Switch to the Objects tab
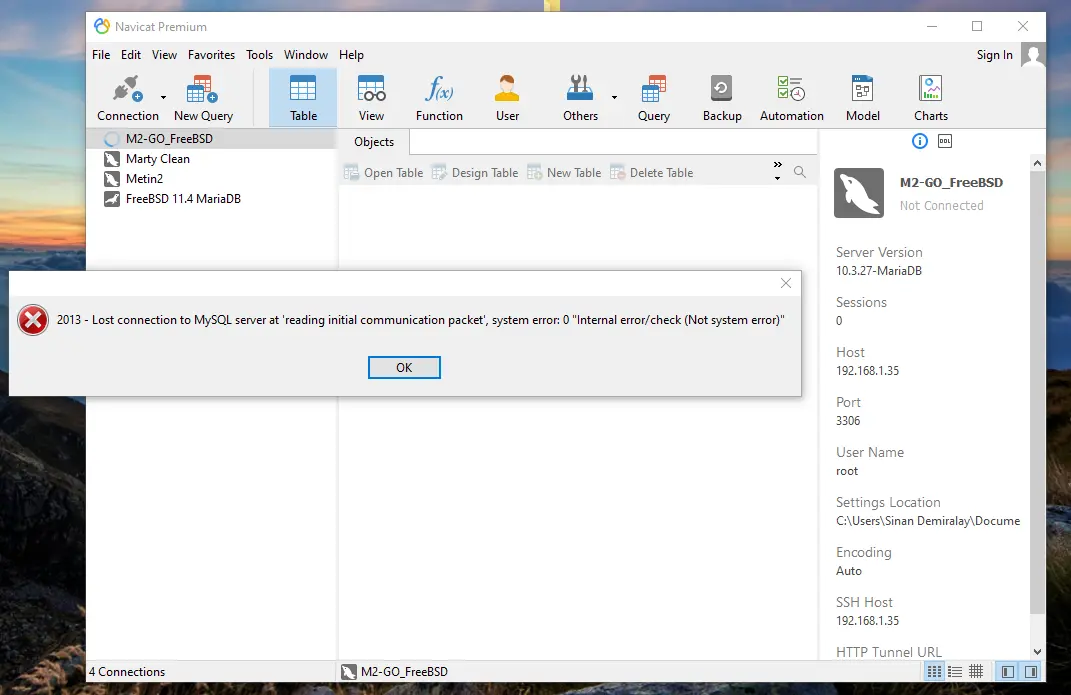The image size is (1071, 695). pyautogui.click(x=374, y=142)
